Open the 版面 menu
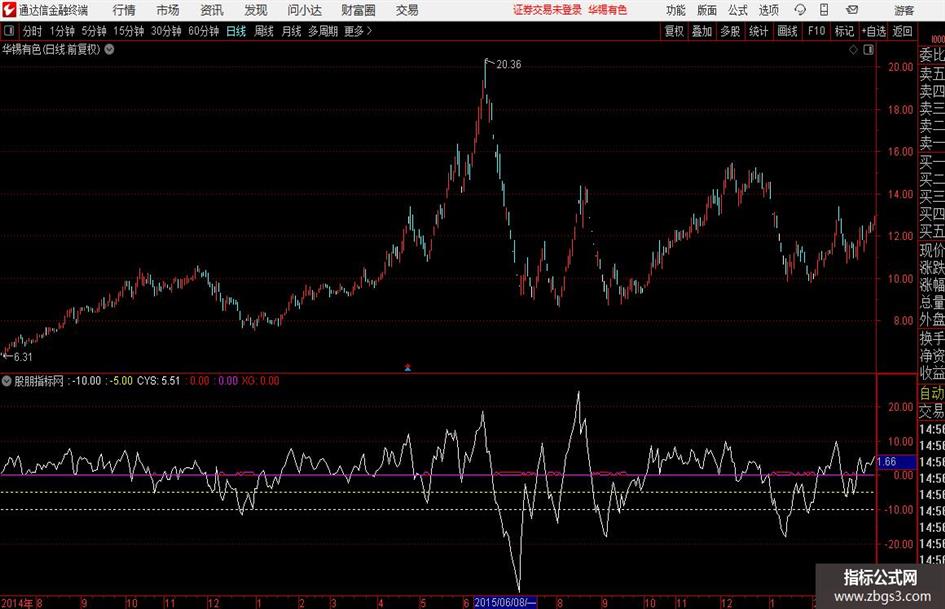 point(707,10)
